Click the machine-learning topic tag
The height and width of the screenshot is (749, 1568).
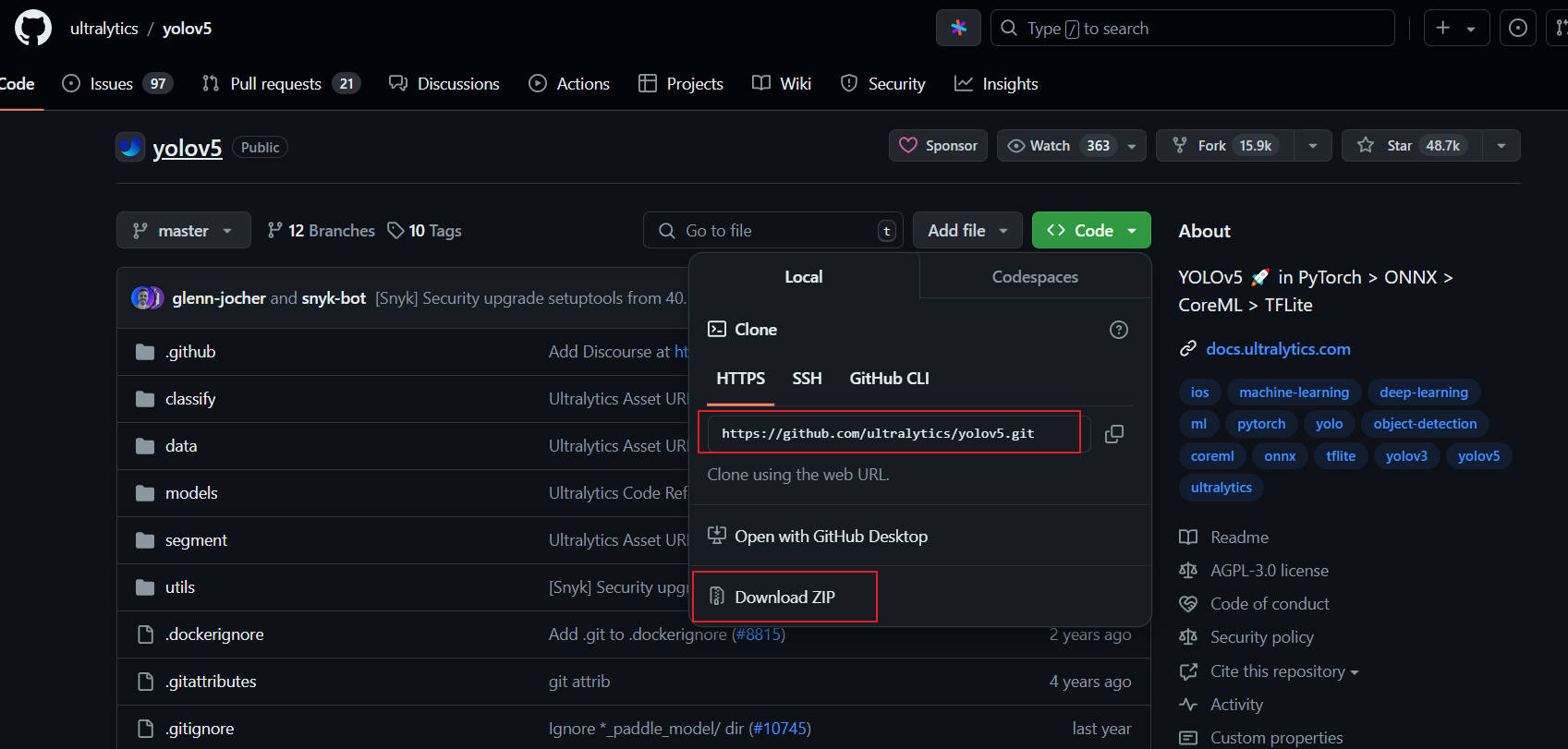click(1294, 393)
